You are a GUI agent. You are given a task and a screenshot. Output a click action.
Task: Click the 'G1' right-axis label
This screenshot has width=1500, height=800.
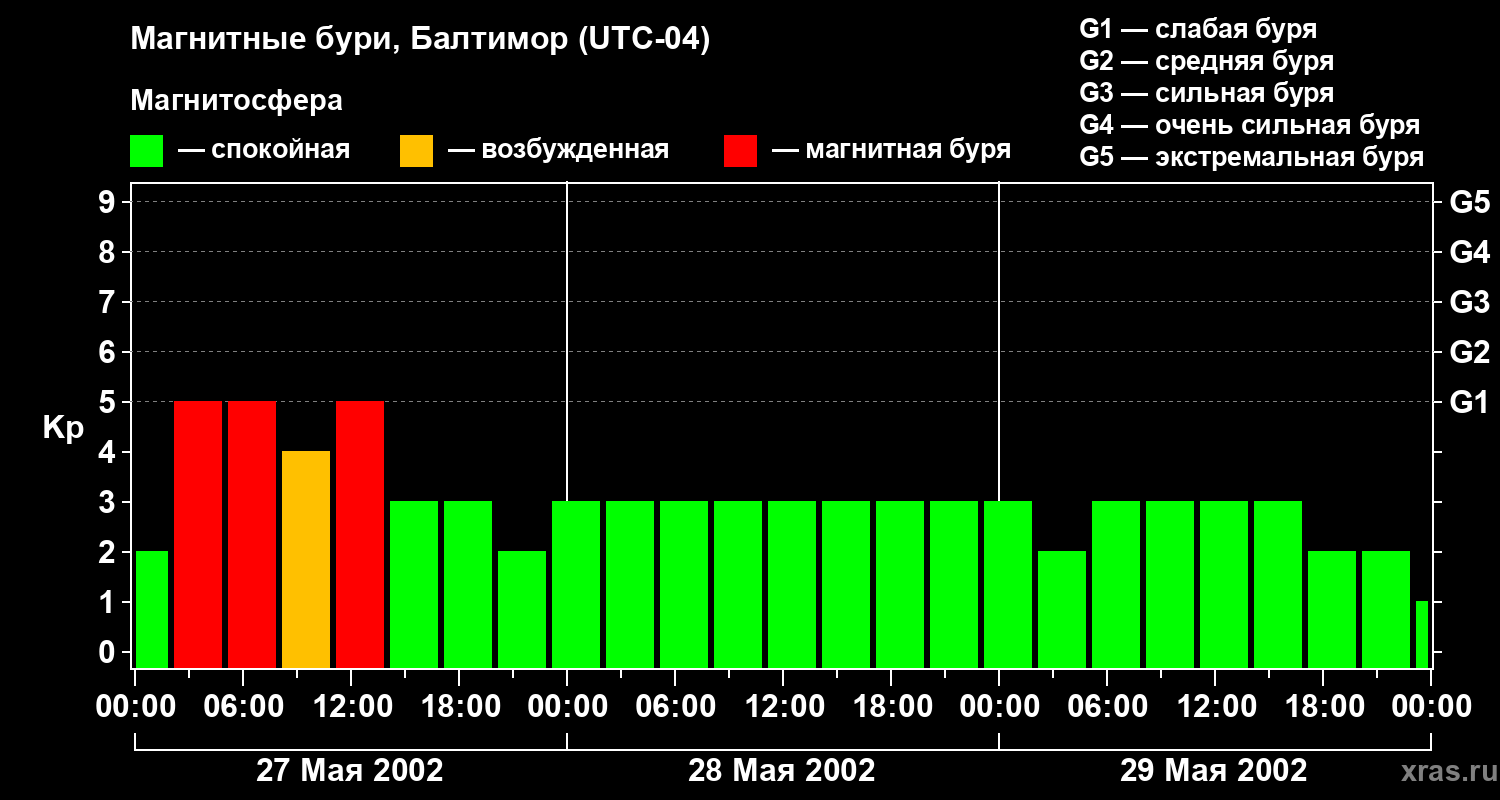pyautogui.click(x=1470, y=402)
